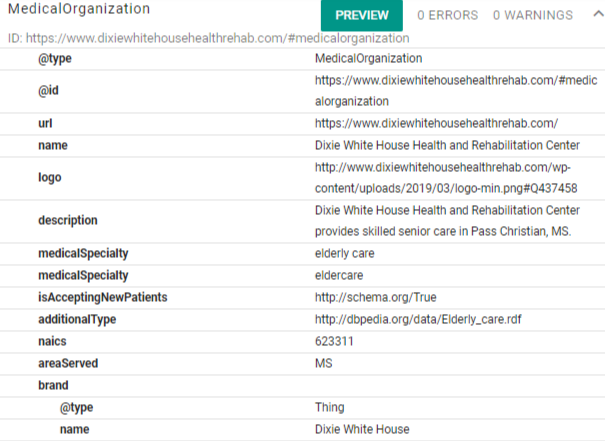
Task: Select the @id property label
Action: pos(48,91)
